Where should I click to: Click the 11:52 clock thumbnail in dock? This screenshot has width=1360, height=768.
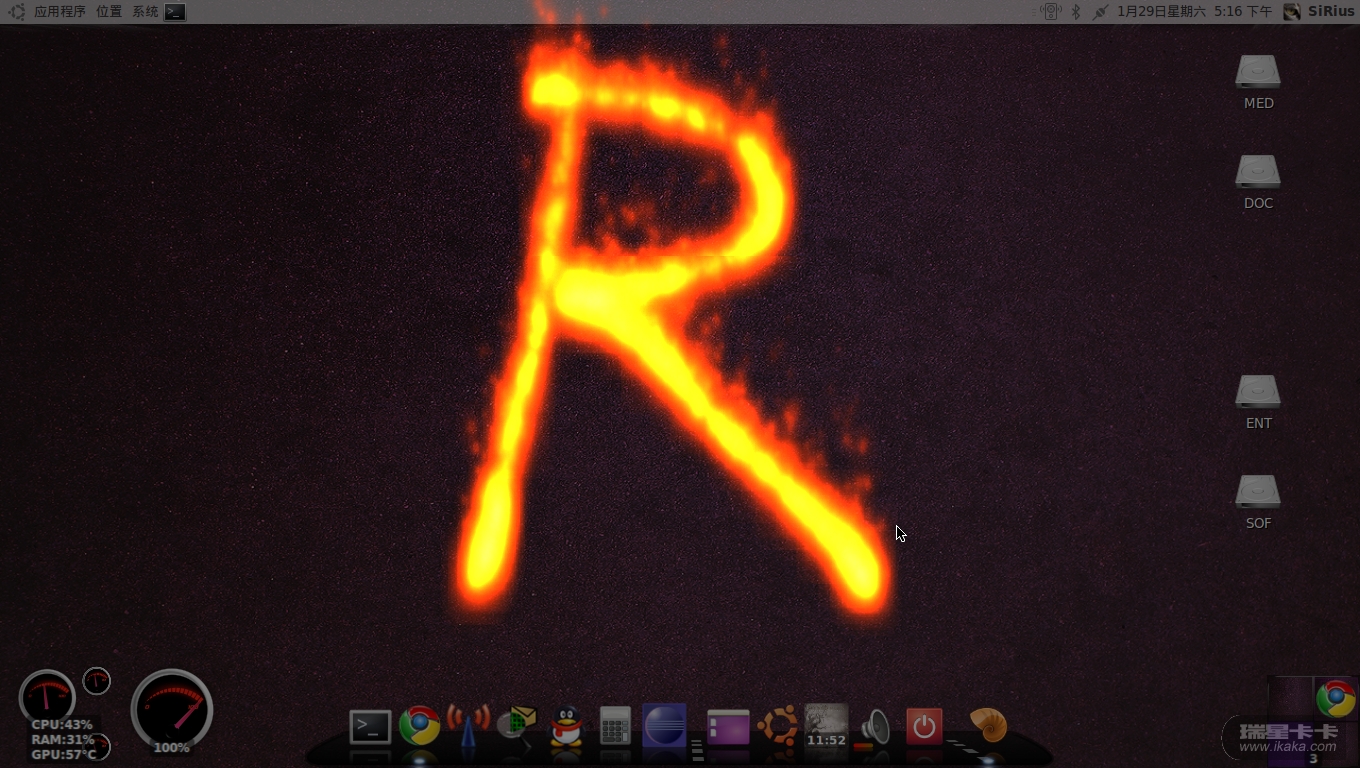click(x=827, y=727)
